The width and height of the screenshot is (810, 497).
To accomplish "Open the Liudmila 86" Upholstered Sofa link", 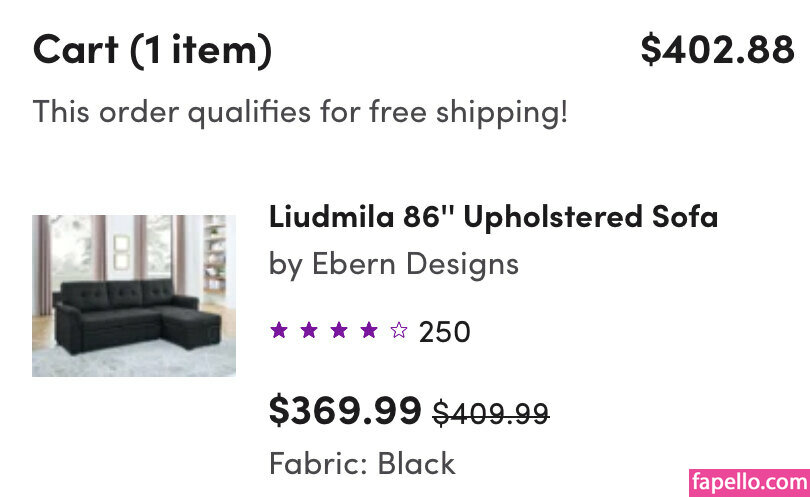I will point(493,216).
